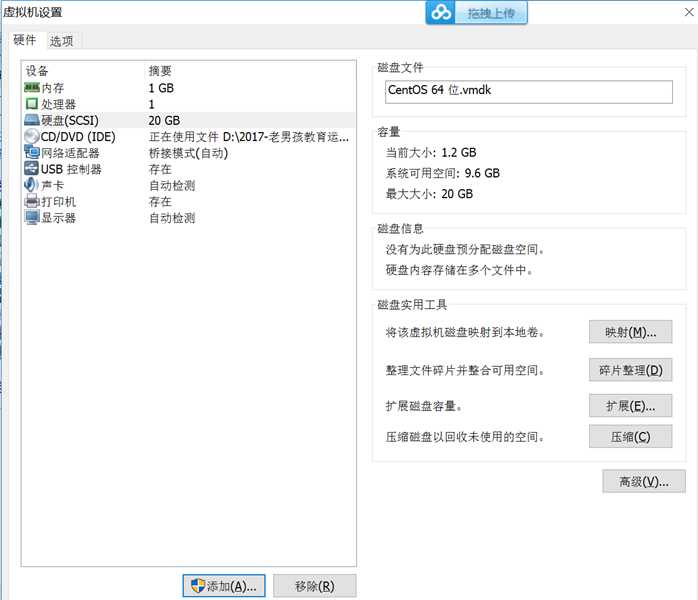This screenshot has width=698, height=600.
Task: Click the 最大大小: 20 GB text
Action: [x=429, y=194]
